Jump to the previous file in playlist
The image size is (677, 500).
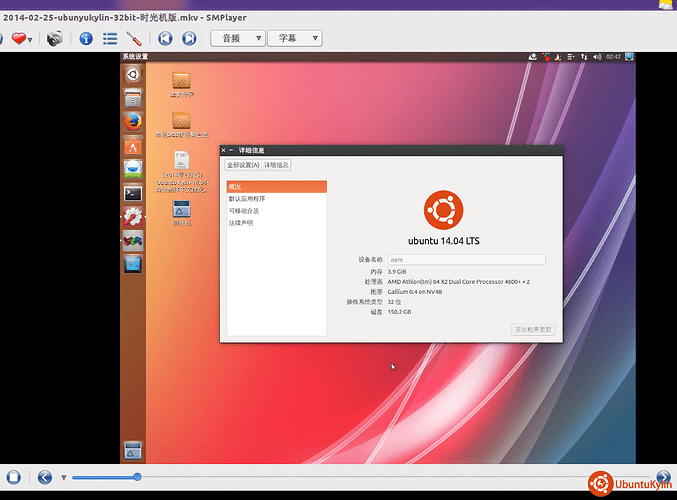165,38
